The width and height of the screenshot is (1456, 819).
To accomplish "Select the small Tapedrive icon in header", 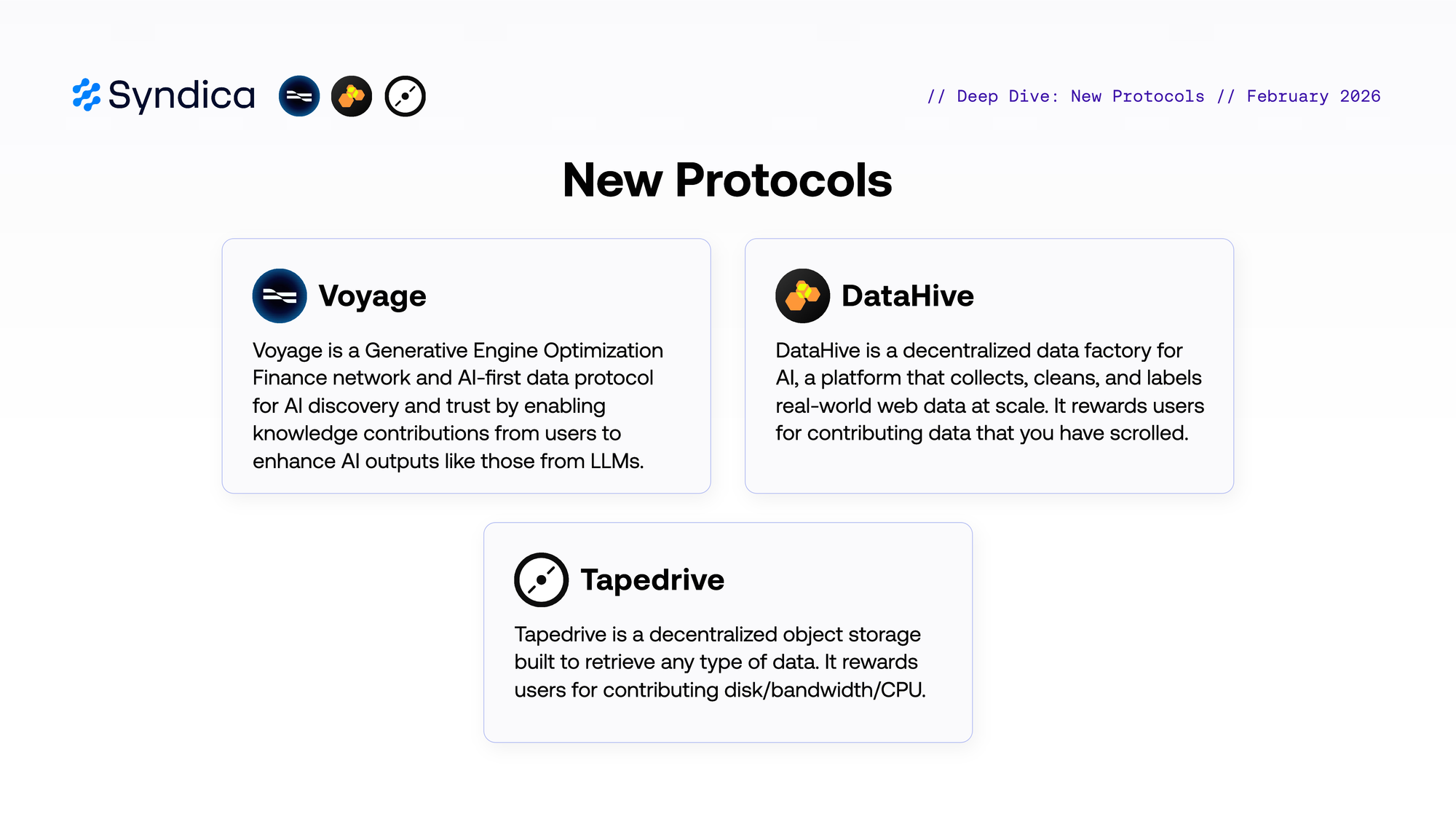I will click(x=405, y=96).
